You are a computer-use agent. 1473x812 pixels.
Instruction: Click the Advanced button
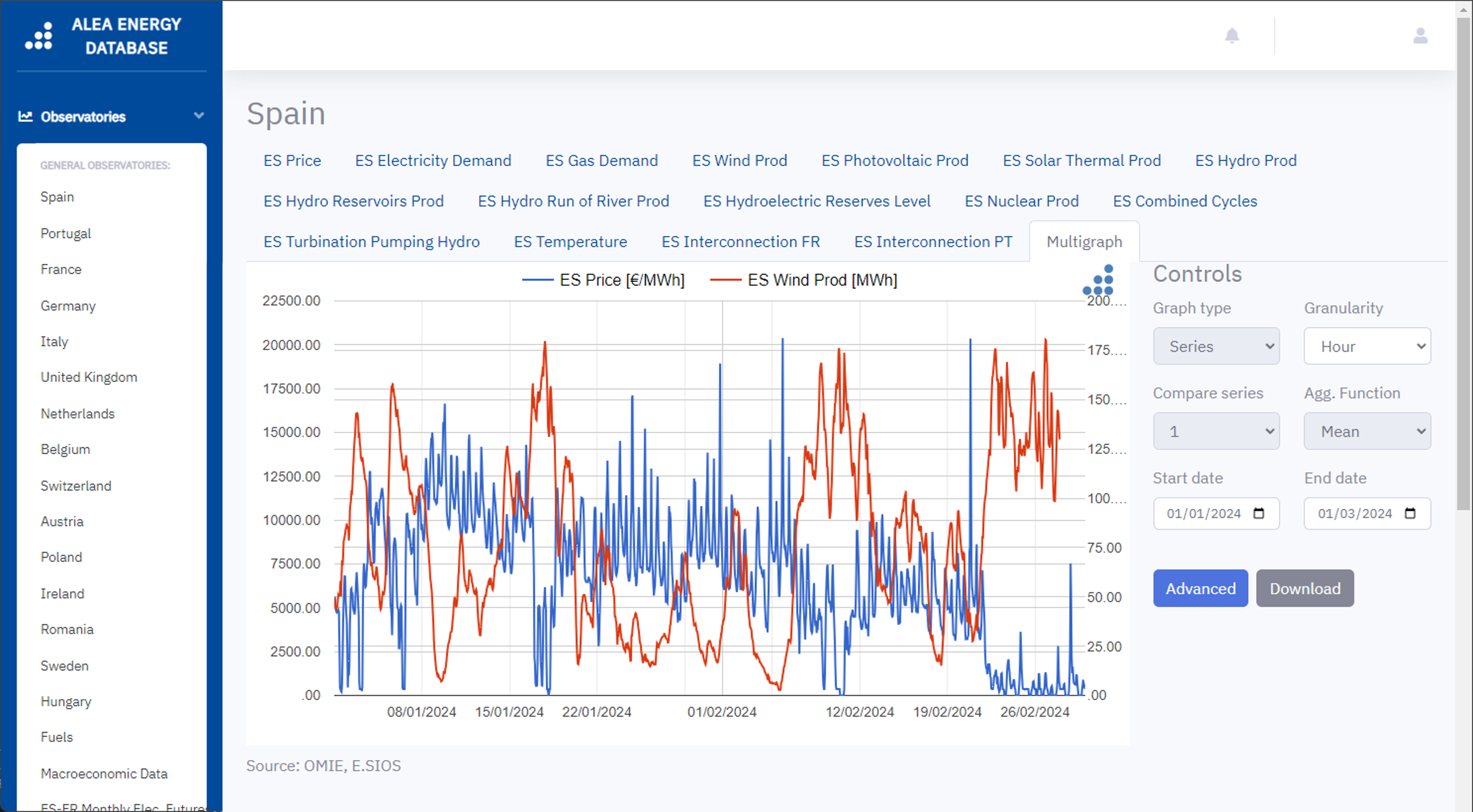[x=1200, y=588]
